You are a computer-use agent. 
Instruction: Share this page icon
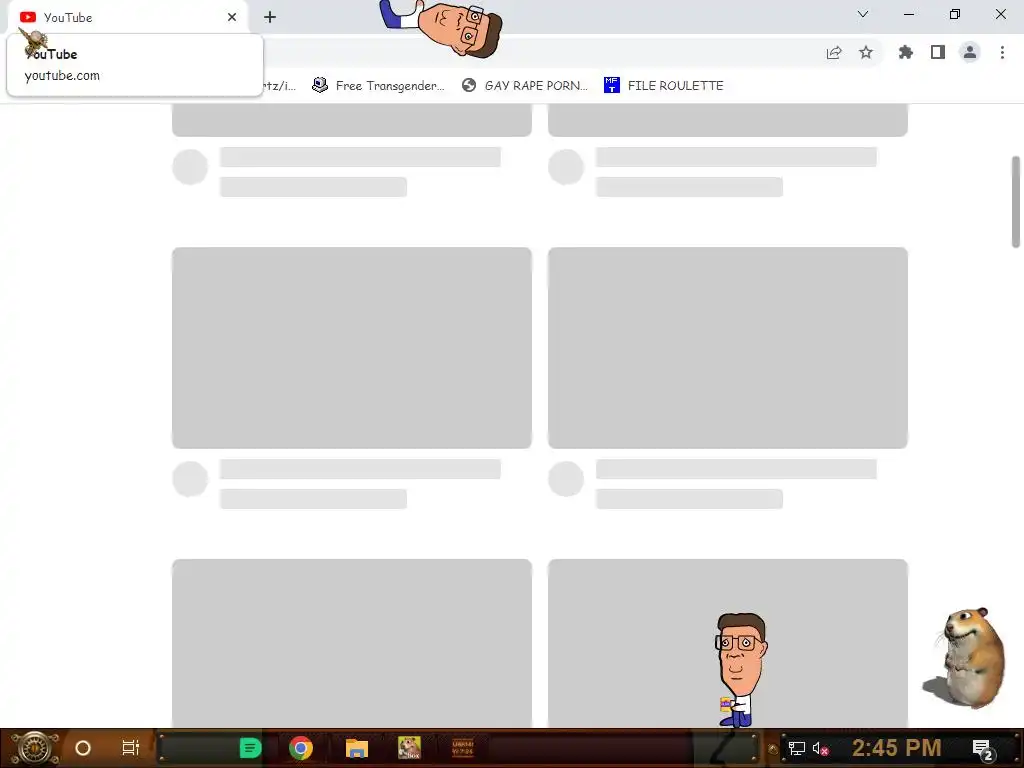point(834,53)
